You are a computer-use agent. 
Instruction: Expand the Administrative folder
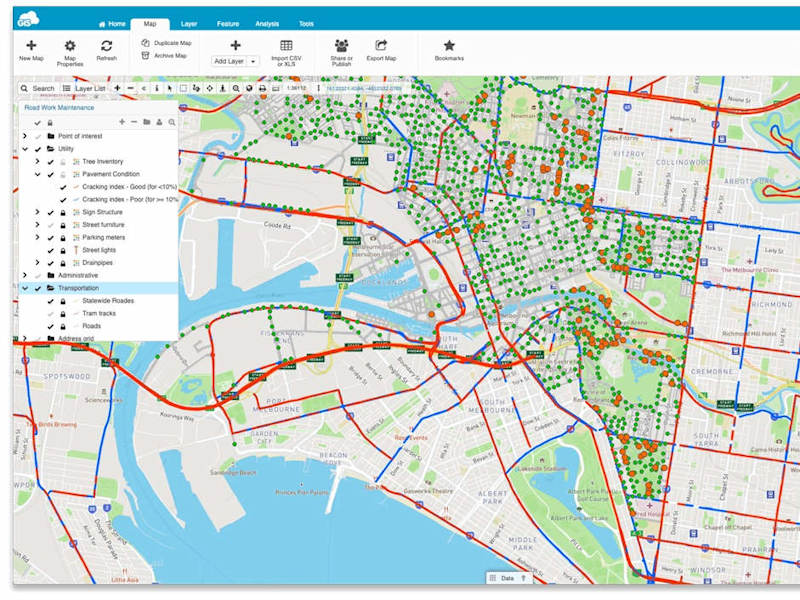[24, 276]
